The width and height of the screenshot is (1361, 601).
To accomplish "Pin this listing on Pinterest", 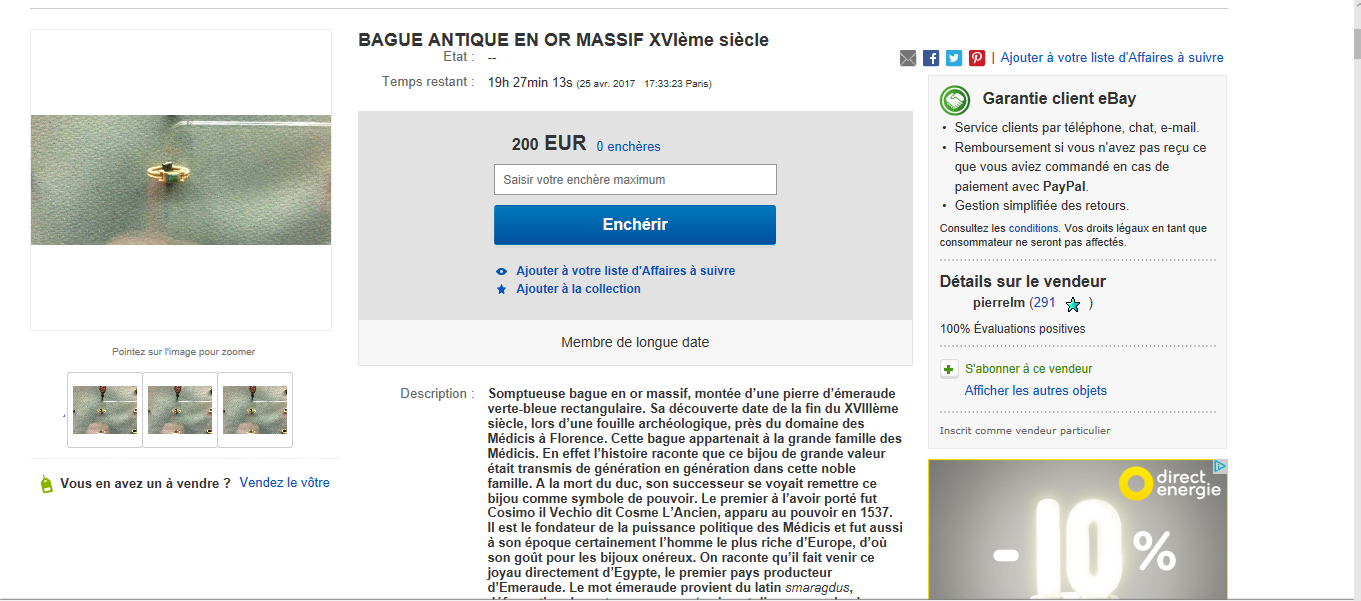I will (x=977, y=58).
